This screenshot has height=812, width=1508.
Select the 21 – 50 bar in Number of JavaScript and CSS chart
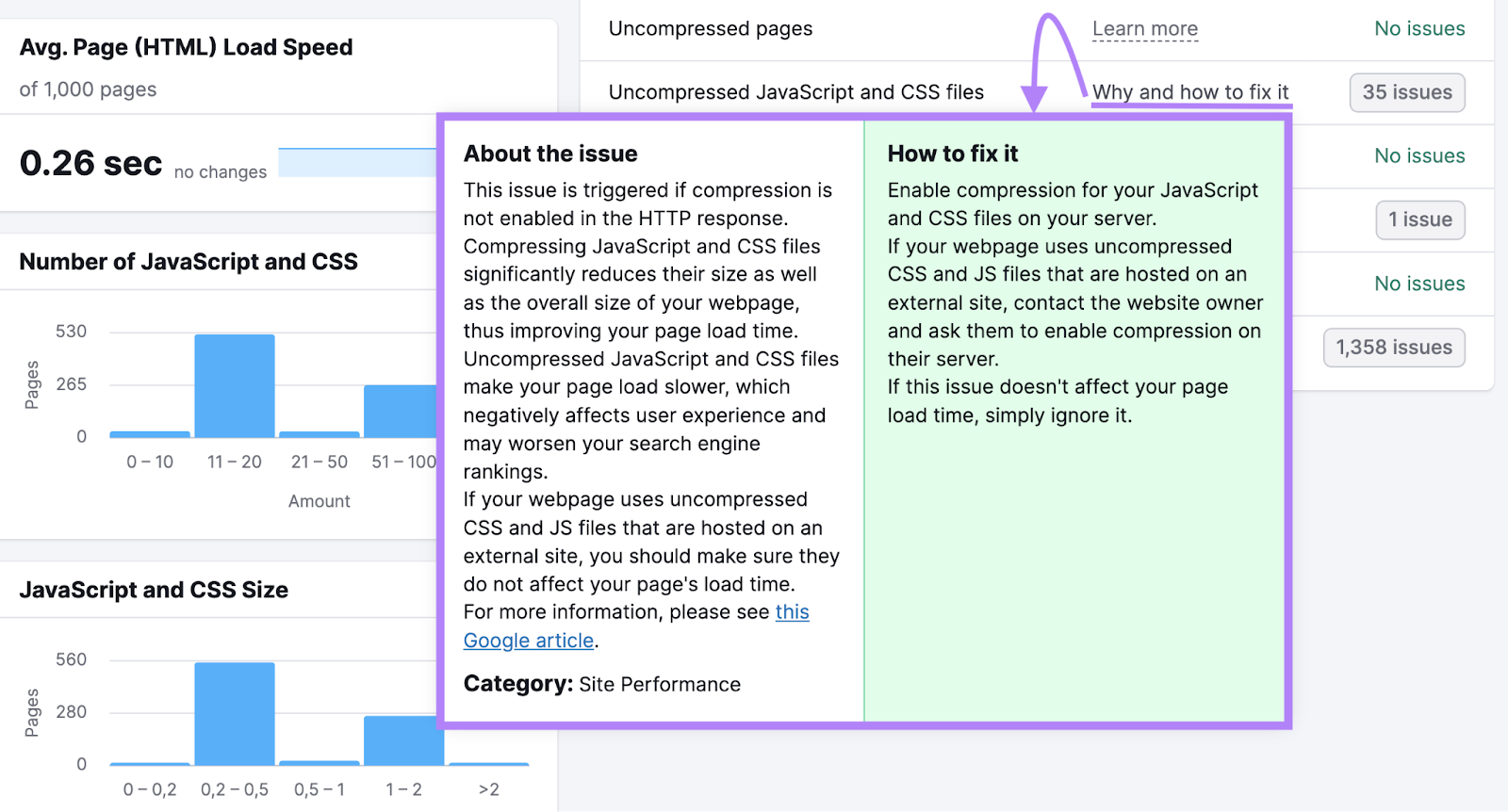pos(320,434)
